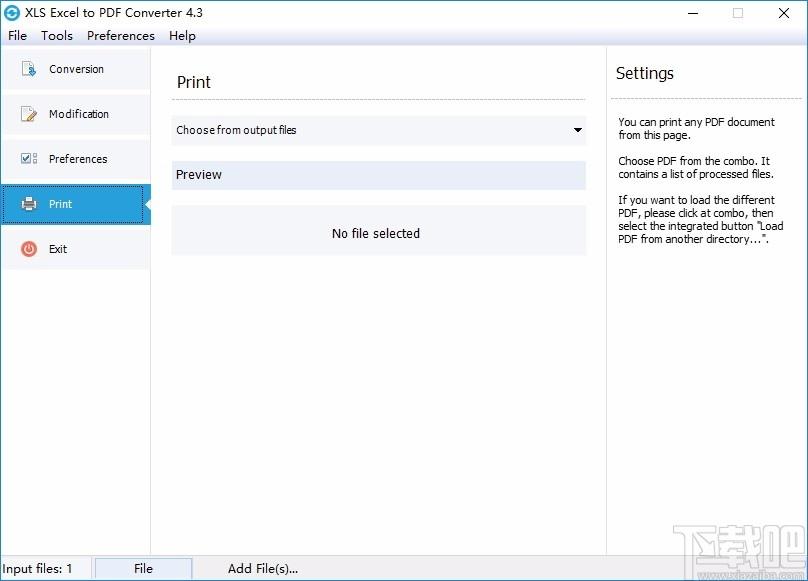
Task: Open the Preferences menu in menu bar
Action: coord(121,36)
